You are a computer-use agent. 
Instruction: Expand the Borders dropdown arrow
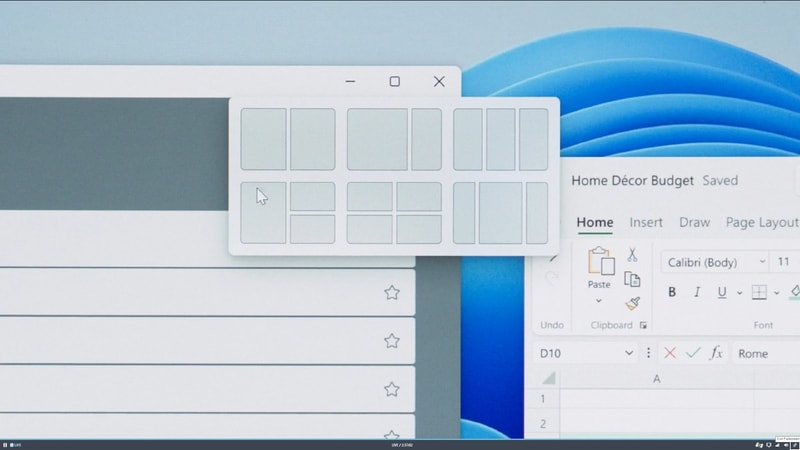(777, 293)
